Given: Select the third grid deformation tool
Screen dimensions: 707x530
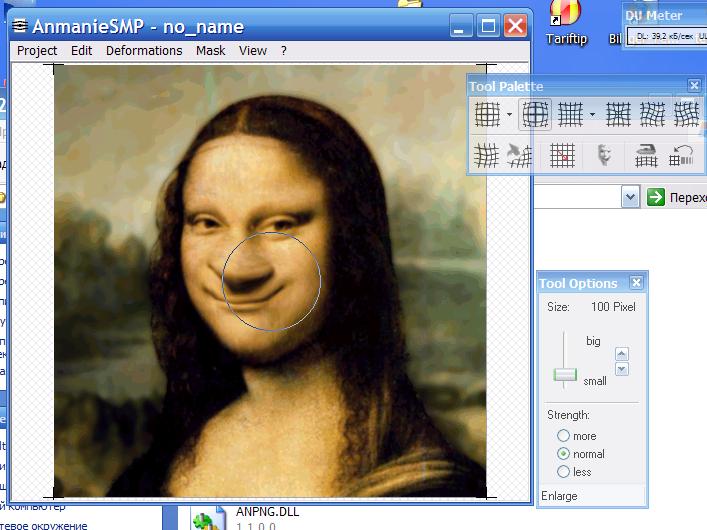Looking at the screenshot, I should coord(570,114).
